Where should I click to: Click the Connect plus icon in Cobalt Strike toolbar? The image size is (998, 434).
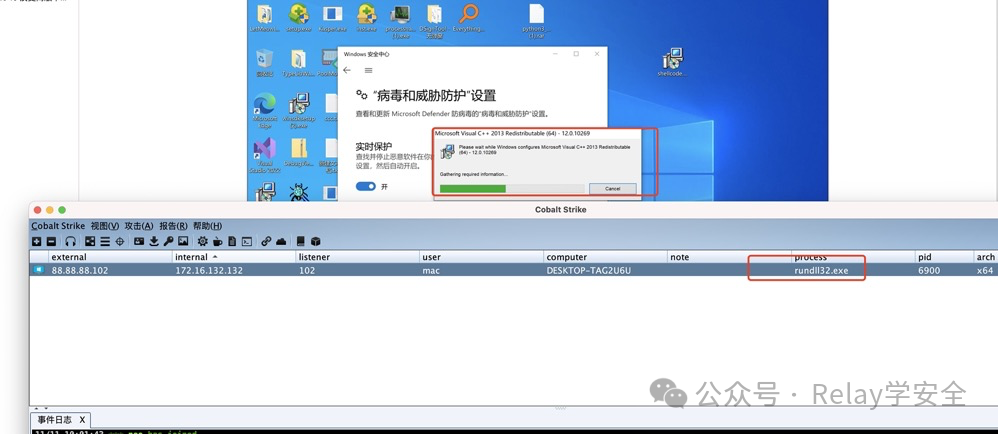[36, 241]
